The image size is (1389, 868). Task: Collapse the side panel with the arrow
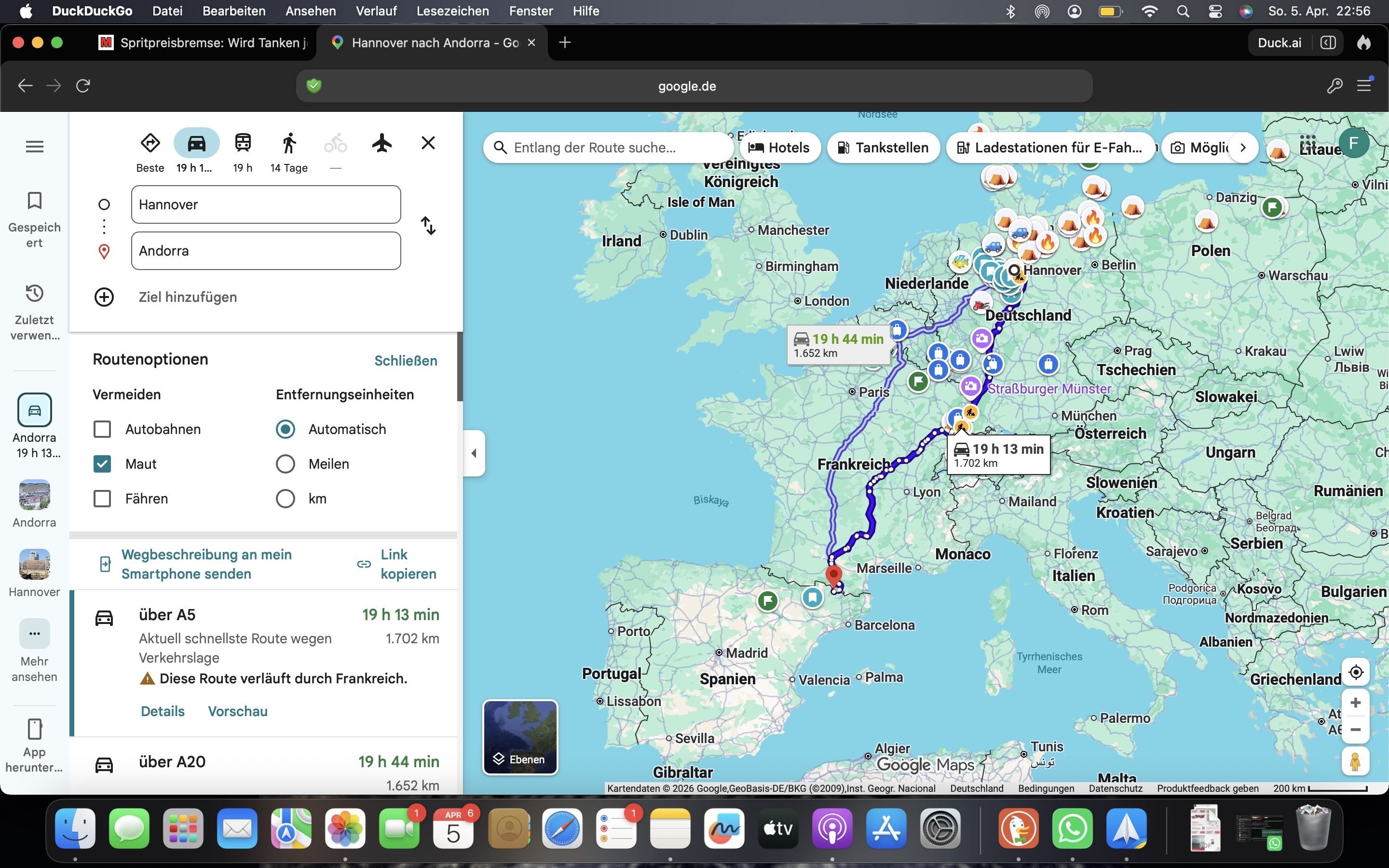point(474,453)
